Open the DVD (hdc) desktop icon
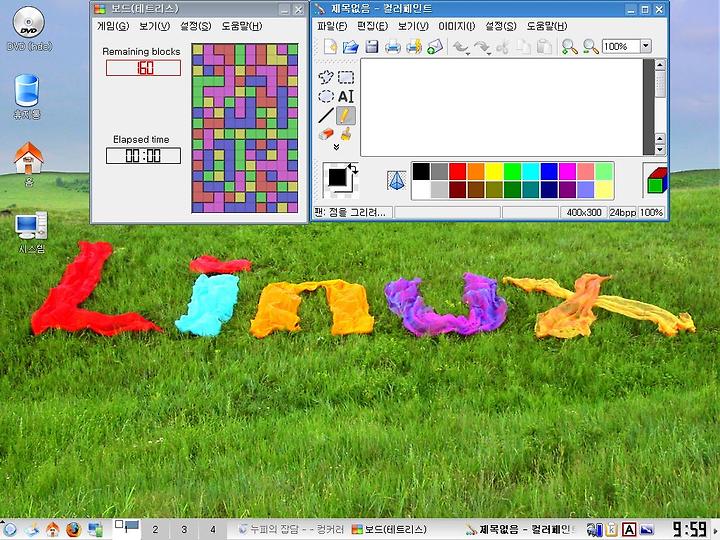Viewport: 720px width, 540px height. pos(29,28)
